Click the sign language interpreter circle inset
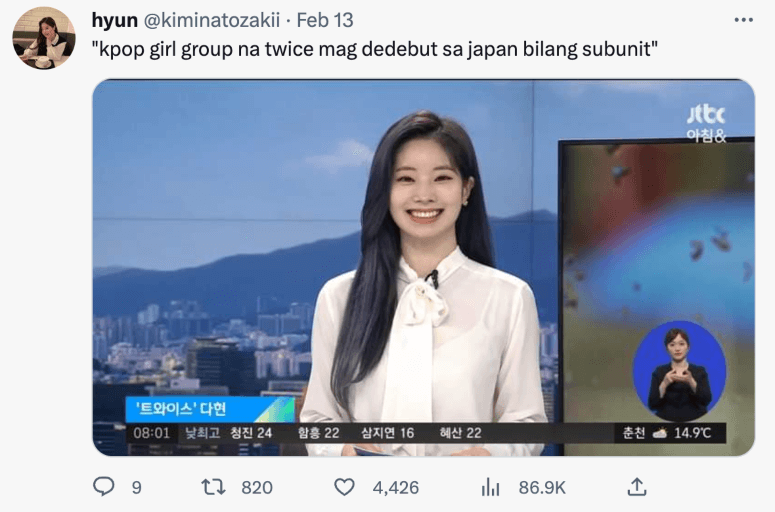Screen dimensions: 775x512 680,371
